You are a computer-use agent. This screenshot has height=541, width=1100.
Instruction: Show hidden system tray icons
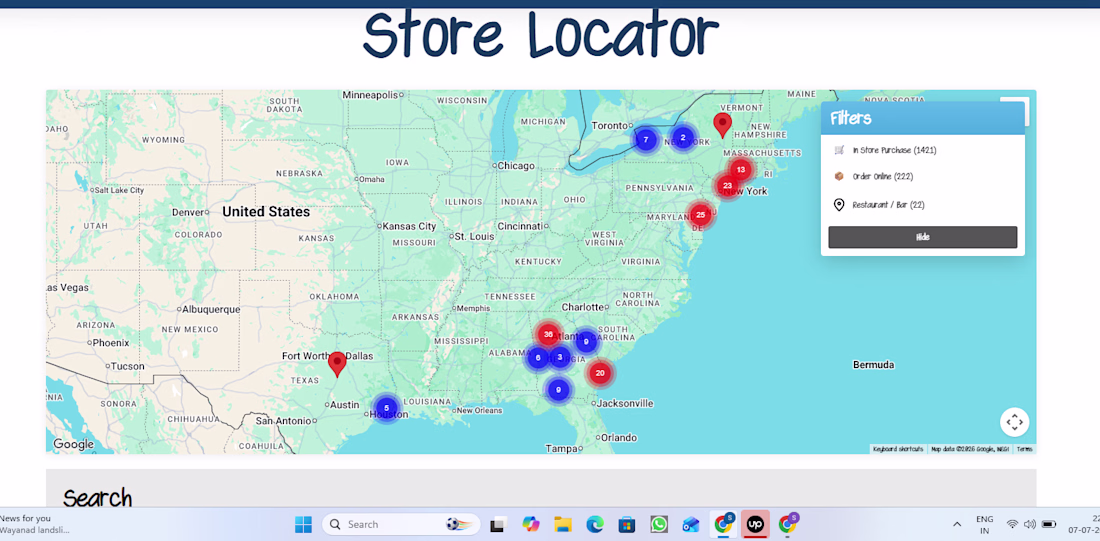click(956, 524)
